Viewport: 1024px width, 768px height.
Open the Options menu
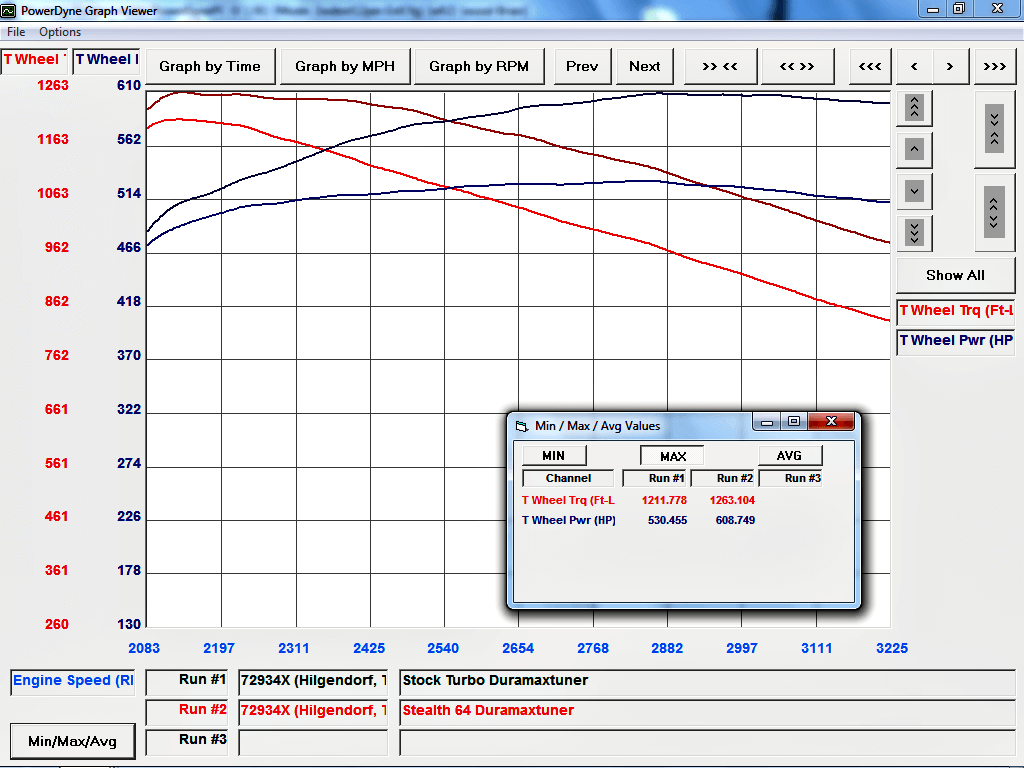tap(60, 32)
